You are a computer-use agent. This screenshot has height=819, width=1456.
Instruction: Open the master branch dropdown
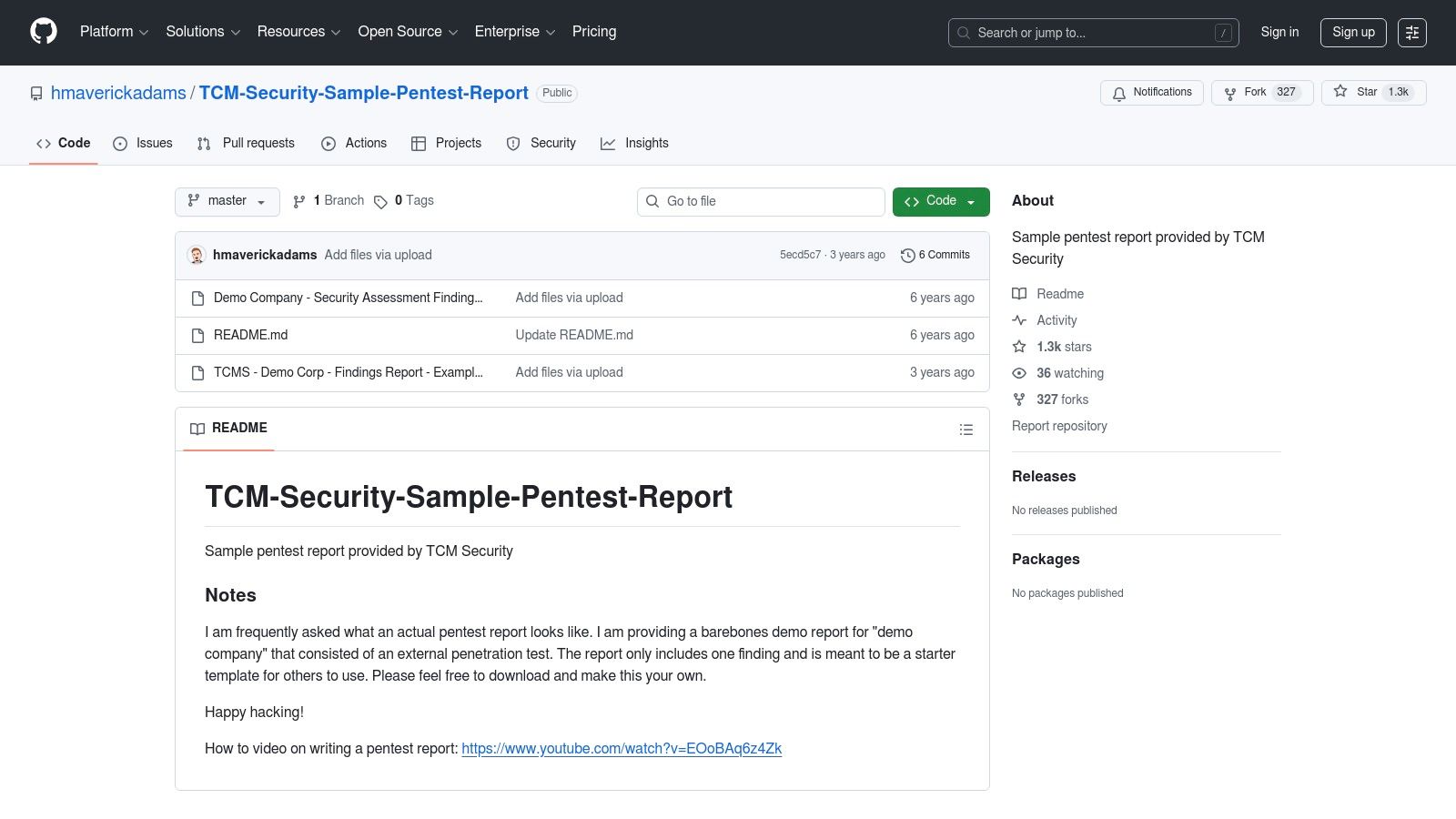[x=227, y=201]
